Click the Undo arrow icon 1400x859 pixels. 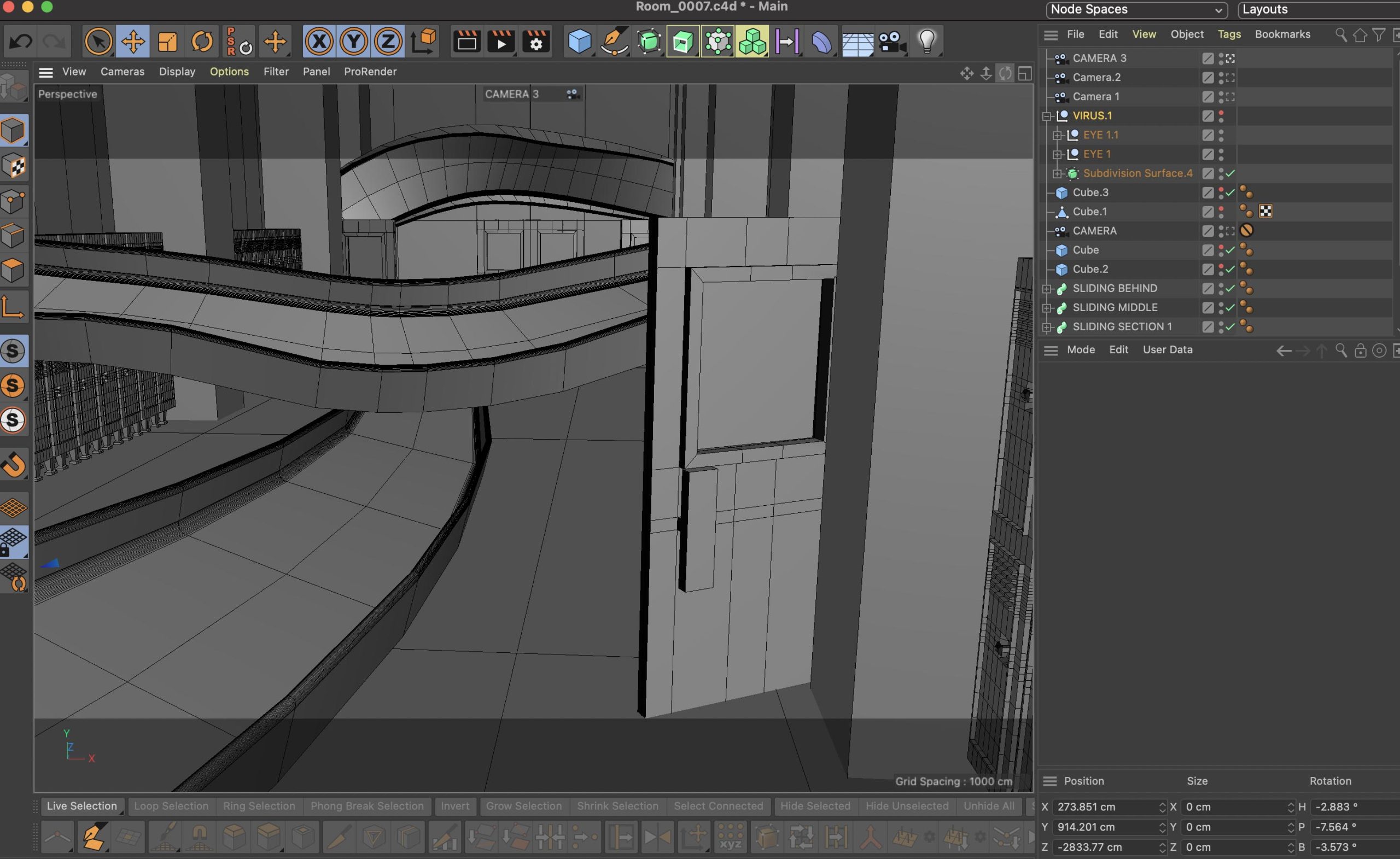(x=21, y=42)
